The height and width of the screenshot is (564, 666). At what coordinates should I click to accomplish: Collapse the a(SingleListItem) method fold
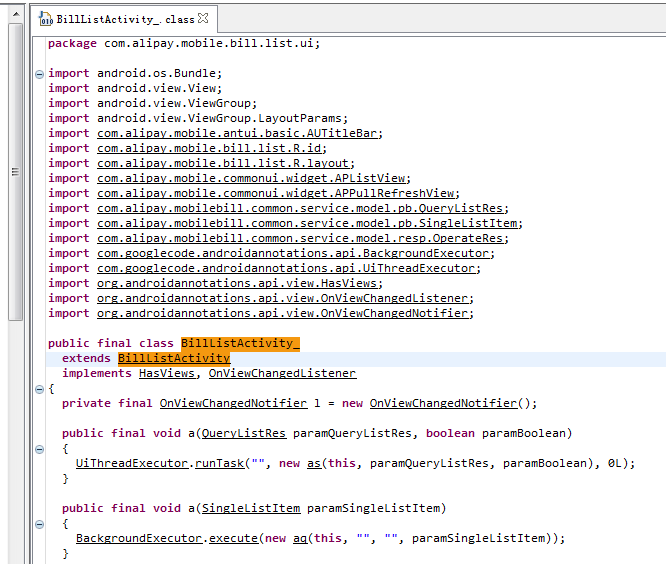pyautogui.click(x=39, y=525)
